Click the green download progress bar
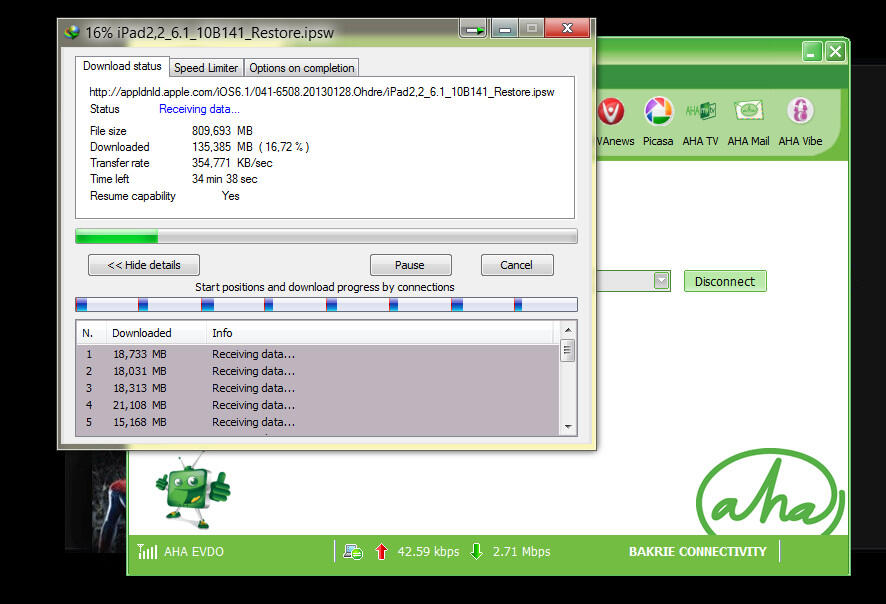 (x=326, y=236)
